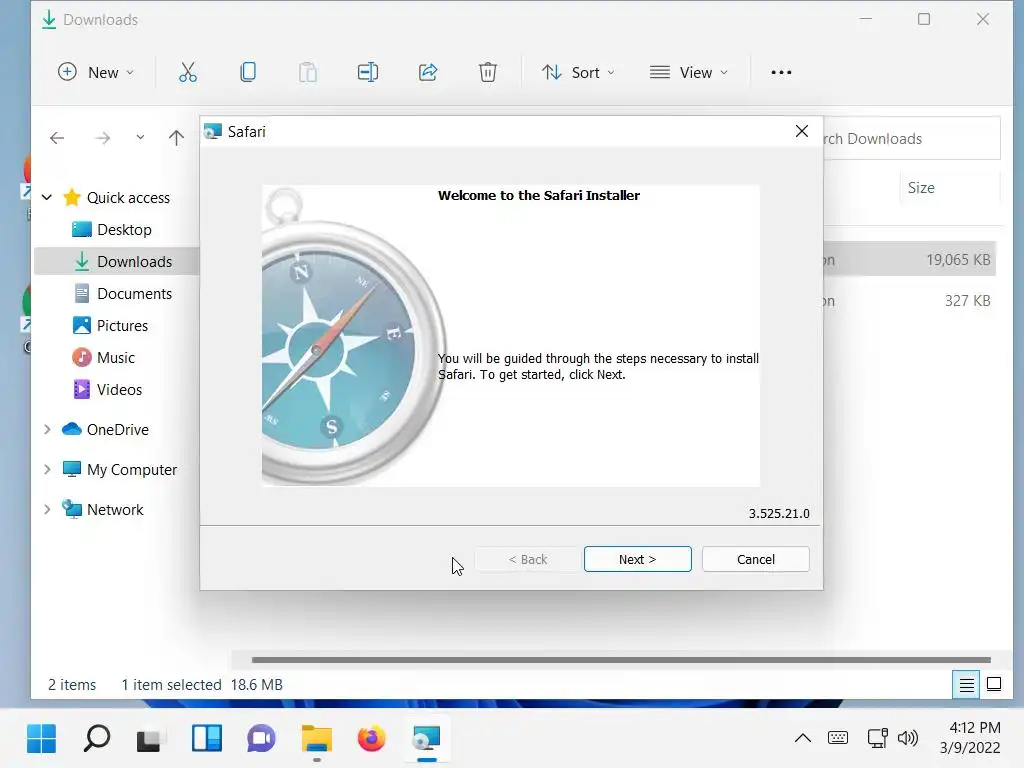
Task: Click the Paste clipboard icon
Action: tap(308, 72)
